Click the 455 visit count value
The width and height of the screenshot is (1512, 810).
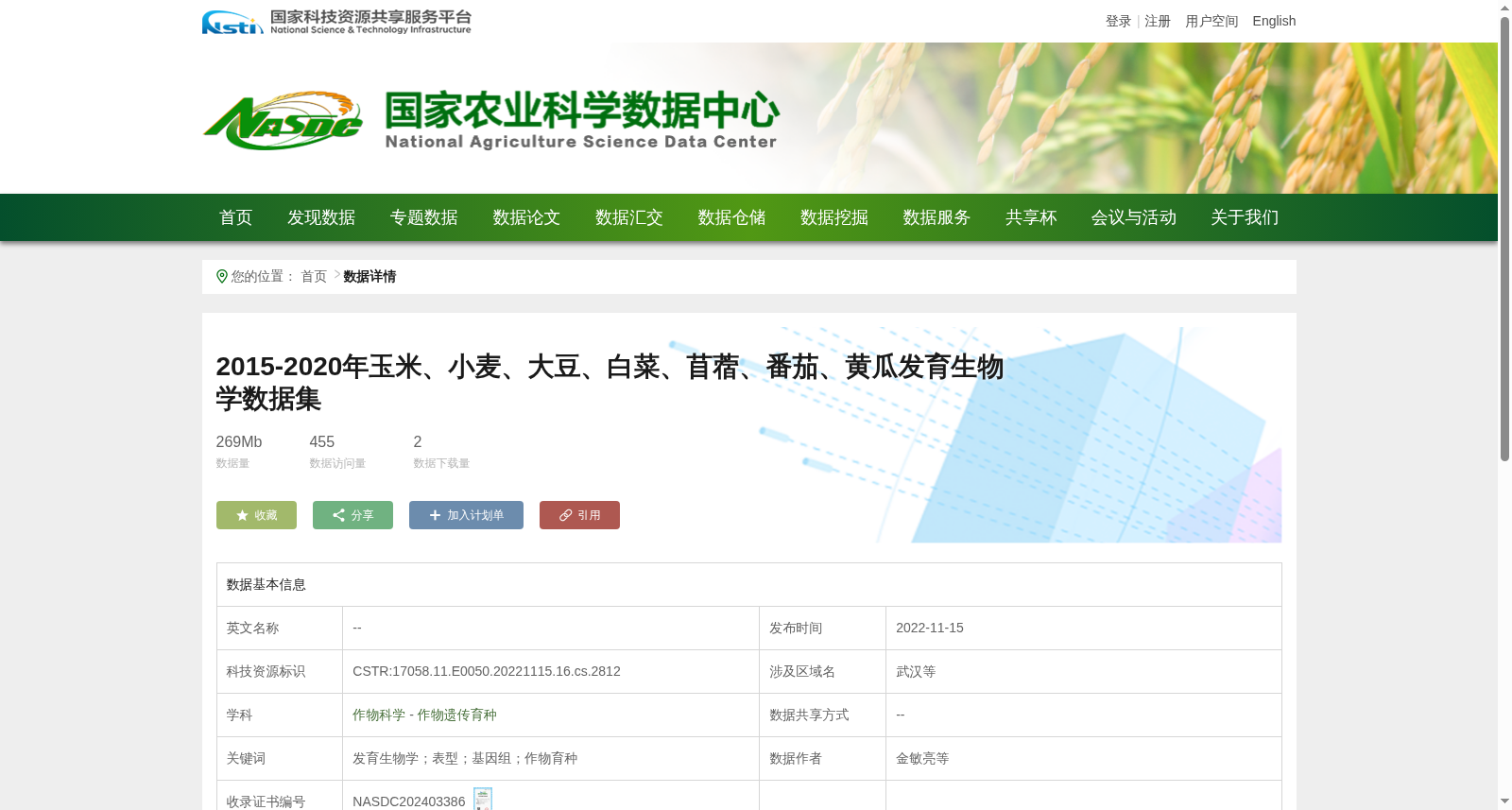click(x=322, y=441)
